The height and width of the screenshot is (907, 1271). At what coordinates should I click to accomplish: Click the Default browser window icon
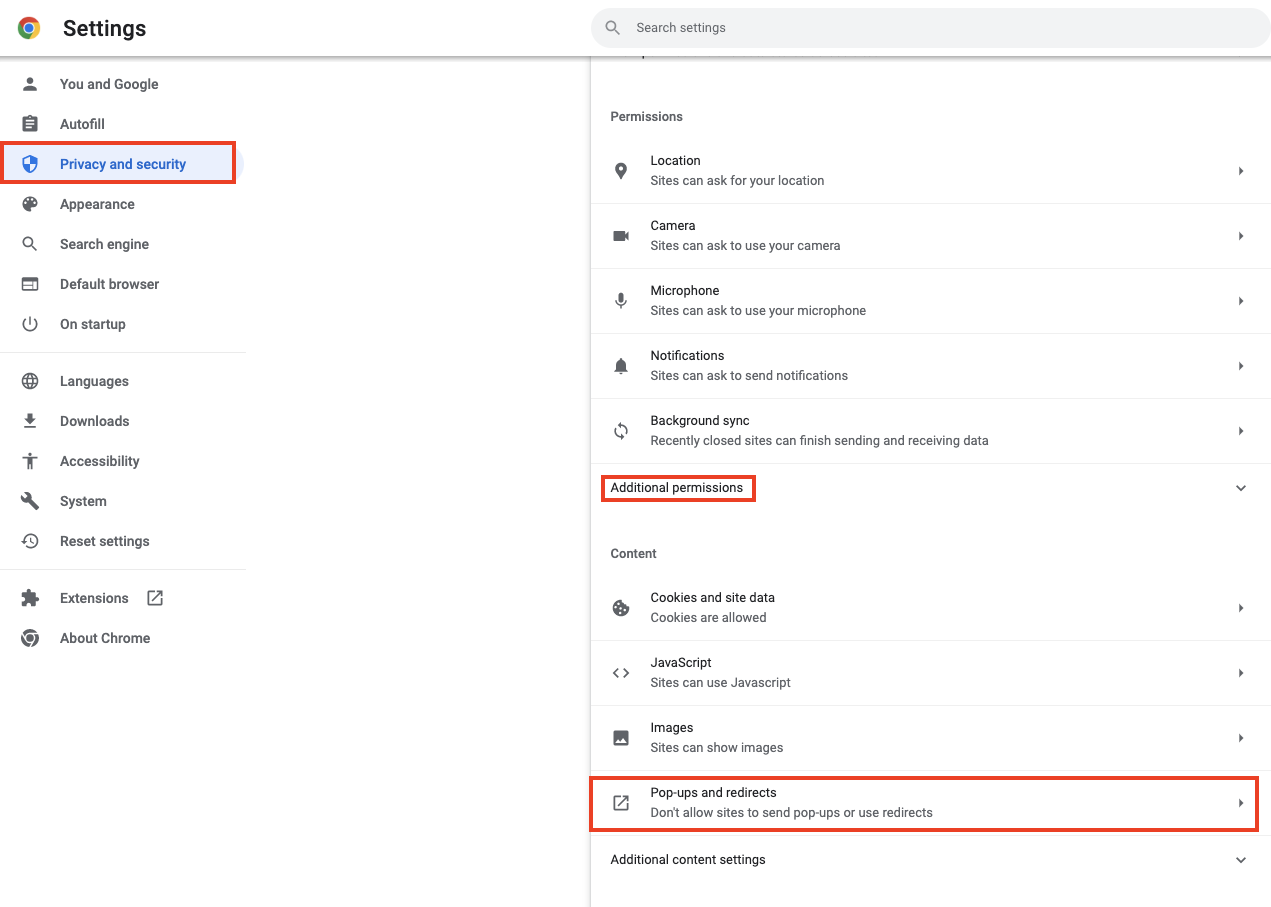tap(30, 284)
